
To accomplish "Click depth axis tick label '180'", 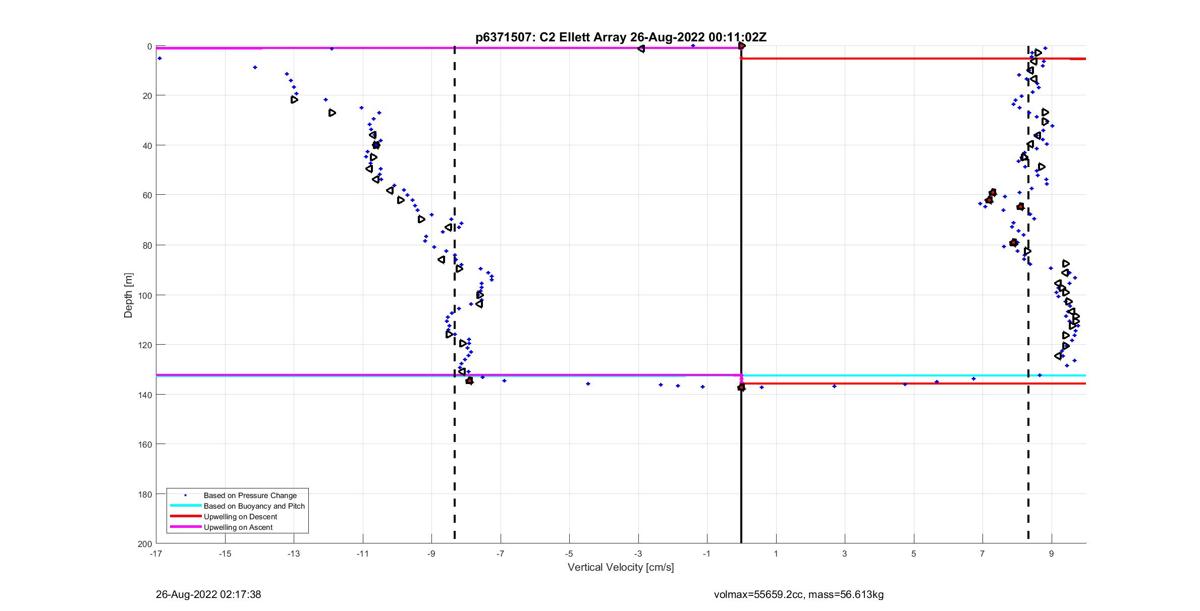I will click(144, 494).
